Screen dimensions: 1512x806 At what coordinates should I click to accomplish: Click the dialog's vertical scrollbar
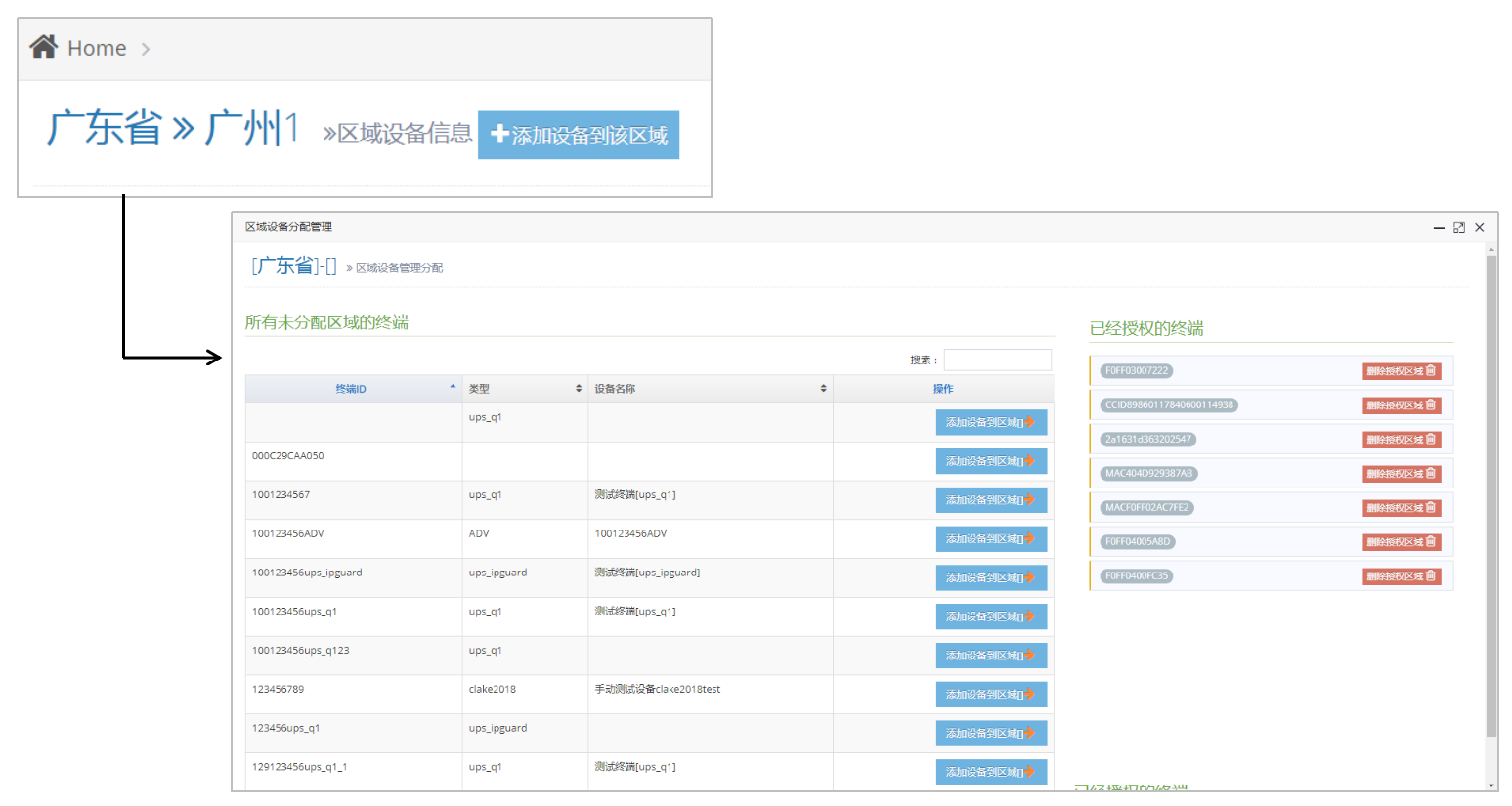(1490, 488)
